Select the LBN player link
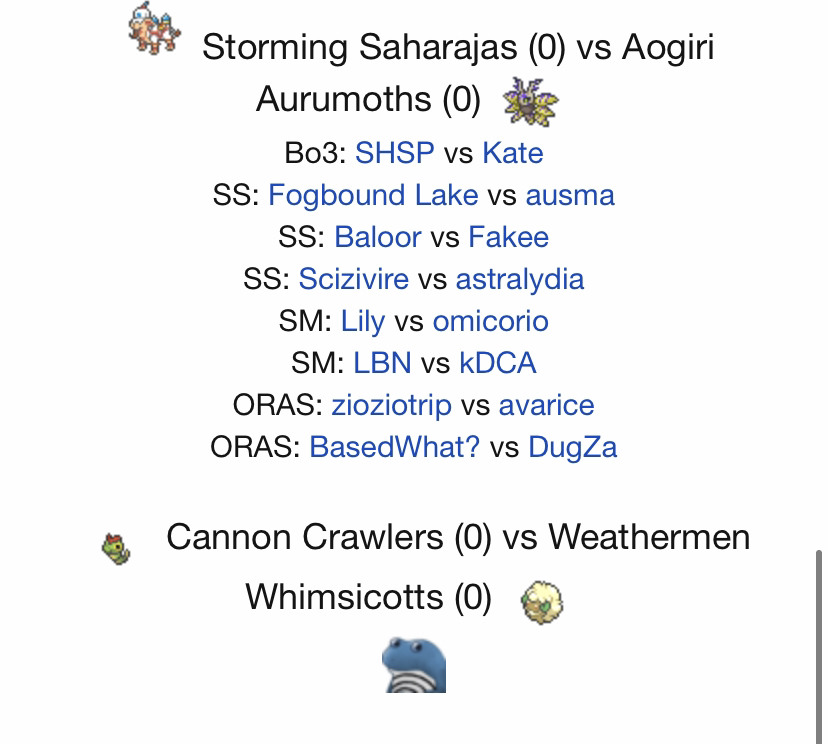 pos(382,363)
